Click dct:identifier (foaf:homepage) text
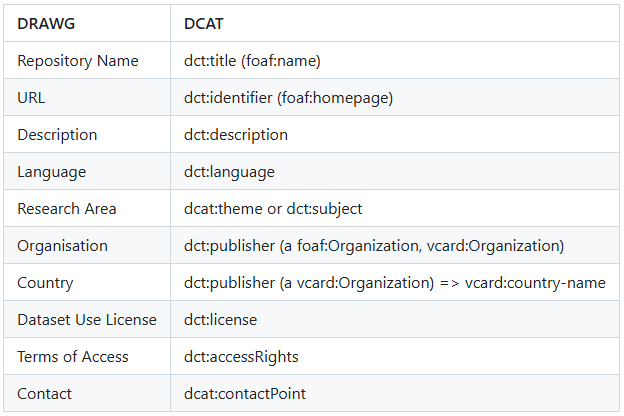The width and height of the screenshot is (624, 416). tap(288, 98)
